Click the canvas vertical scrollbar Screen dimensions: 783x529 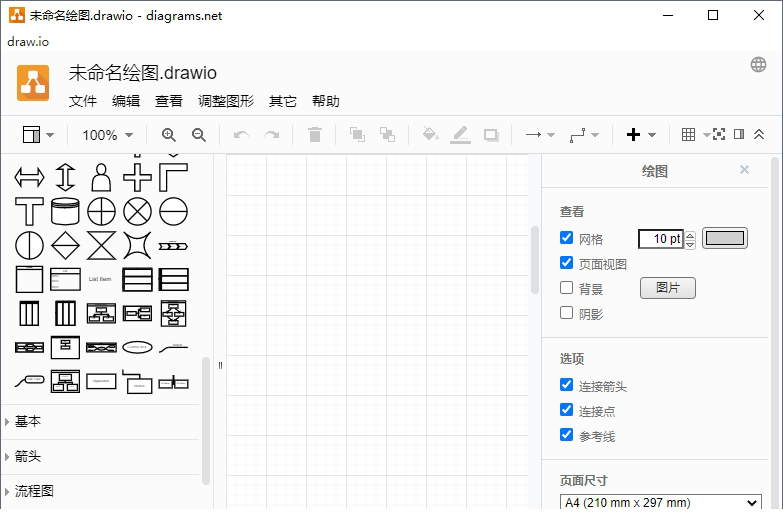click(535, 260)
